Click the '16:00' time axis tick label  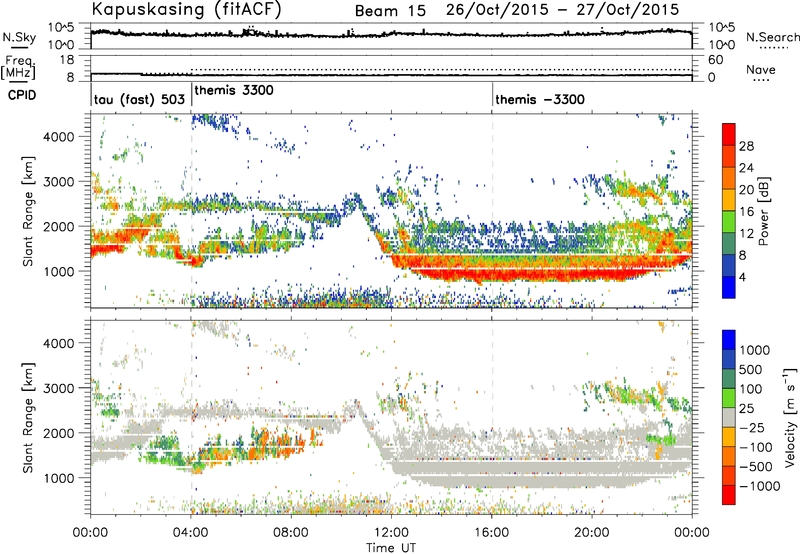click(x=492, y=533)
